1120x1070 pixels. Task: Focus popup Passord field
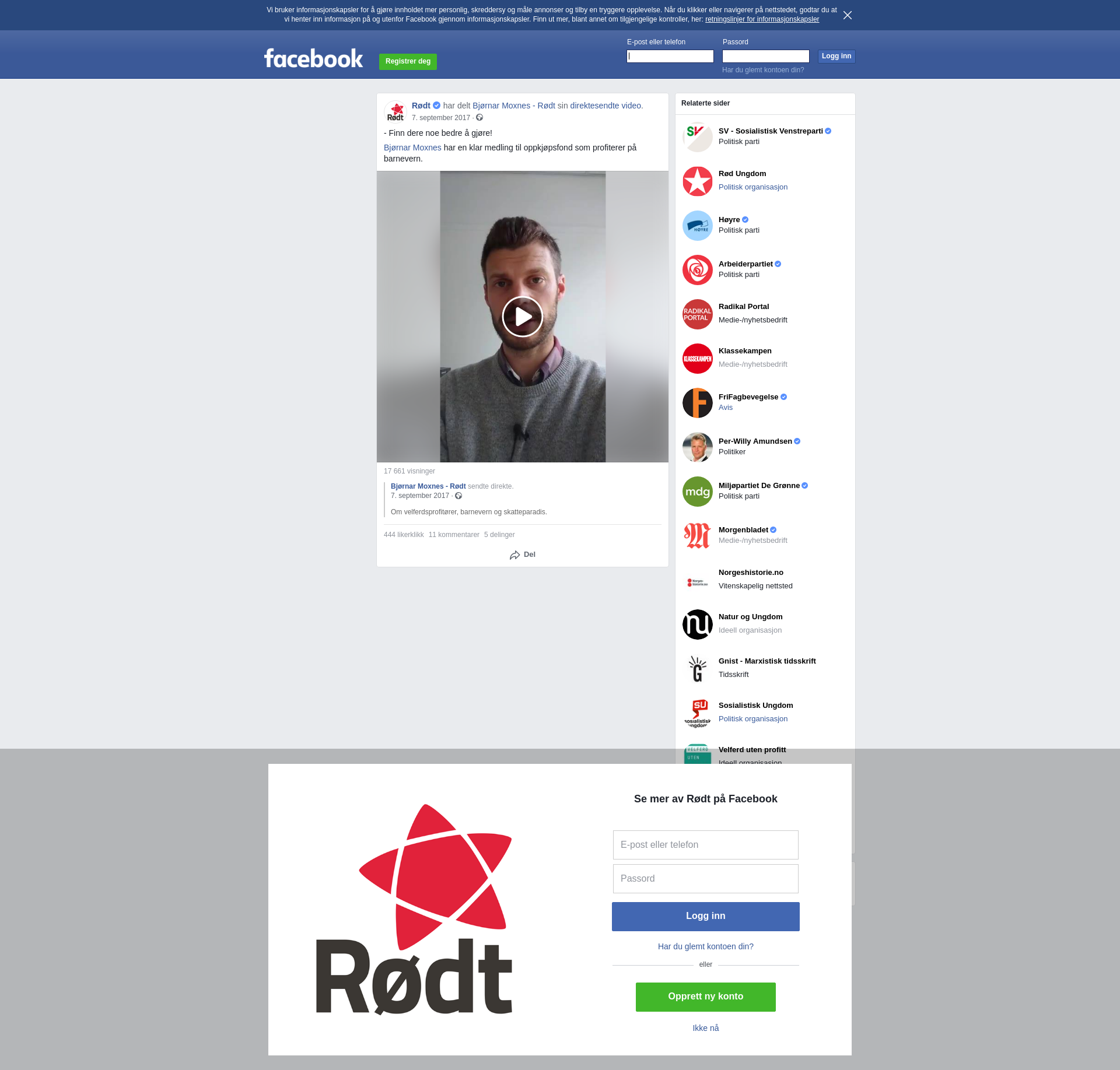706,879
